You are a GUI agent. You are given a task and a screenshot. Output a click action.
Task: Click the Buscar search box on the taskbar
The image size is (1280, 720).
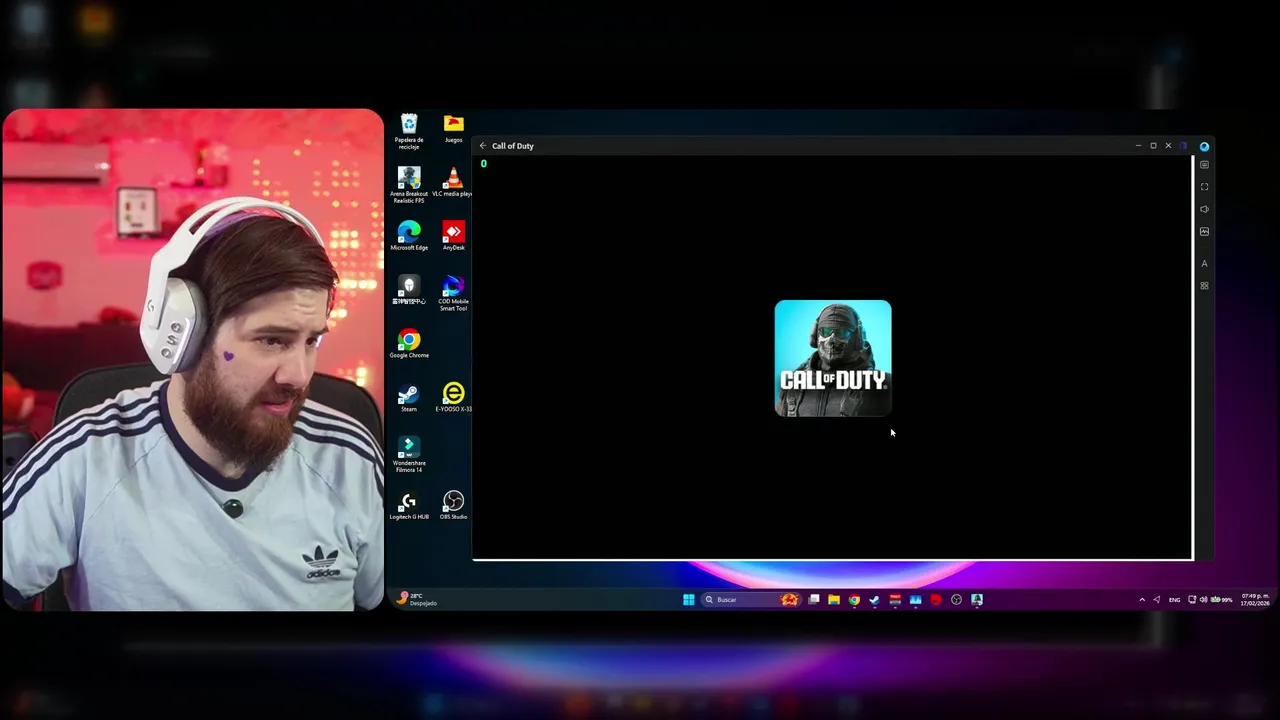point(751,600)
